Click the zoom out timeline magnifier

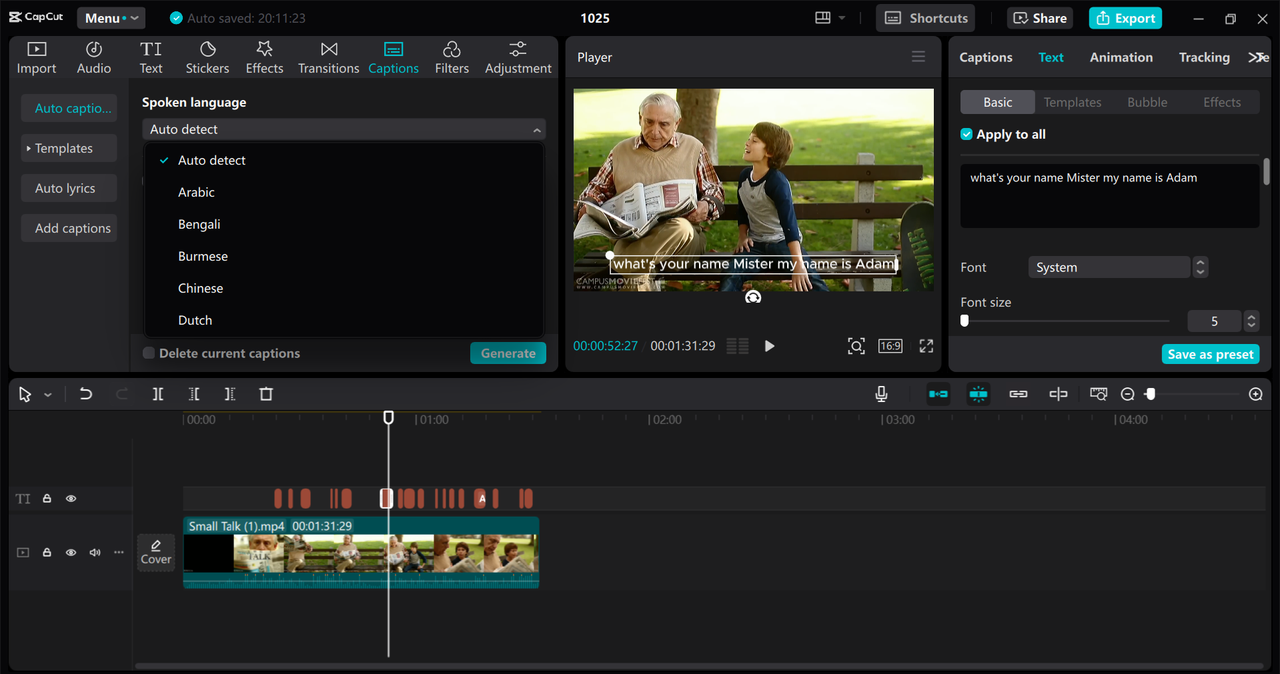(x=1127, y=394)
